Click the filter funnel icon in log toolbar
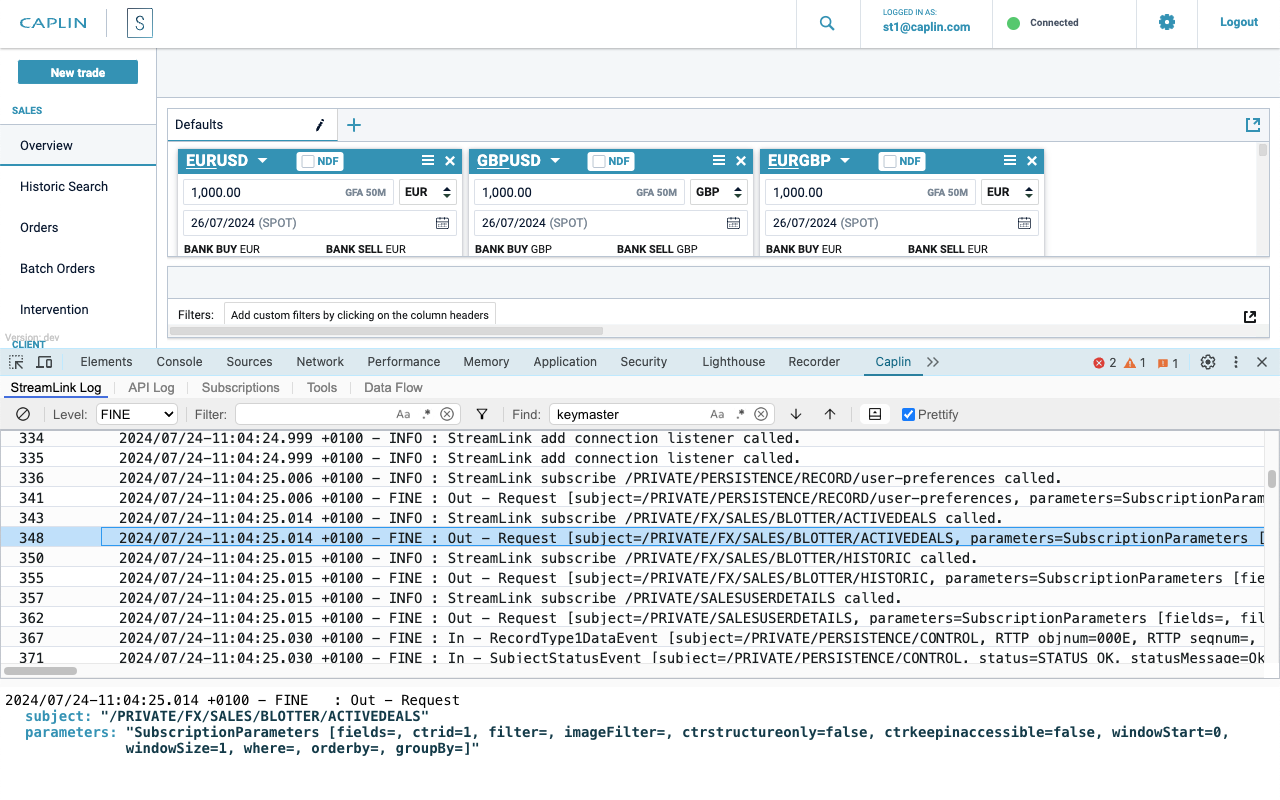 (482, 414)
